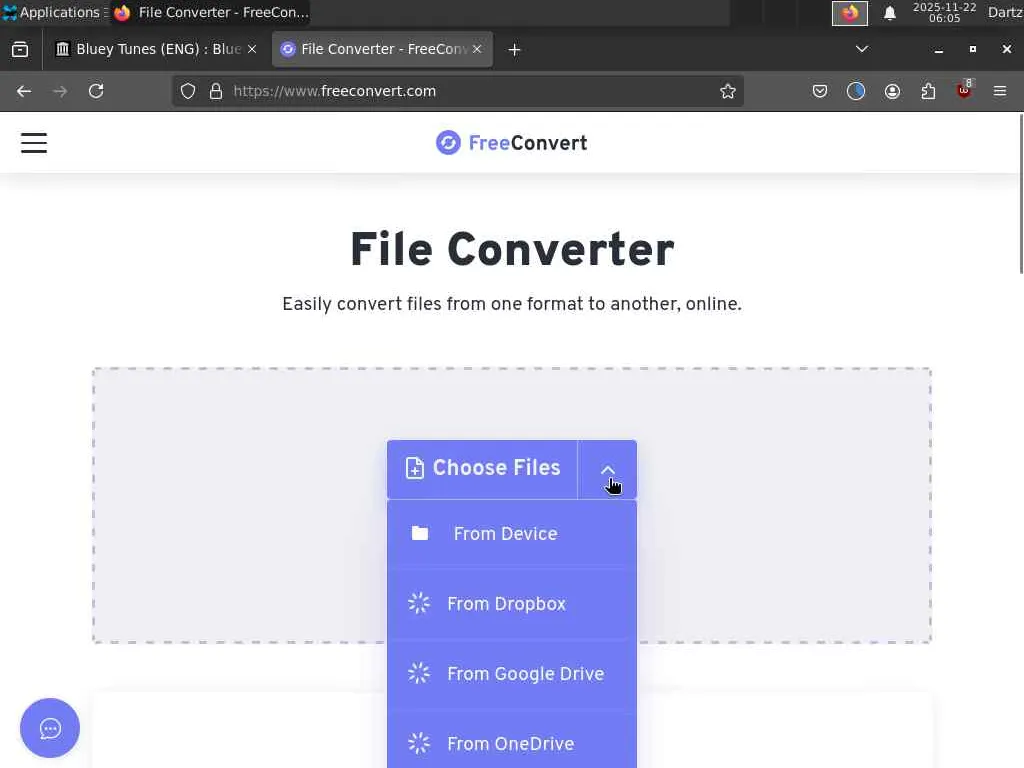Bookmark this page with star icon
Image resolution: width=1024 pixels, height=768 pixels.
tap(728, 91)
